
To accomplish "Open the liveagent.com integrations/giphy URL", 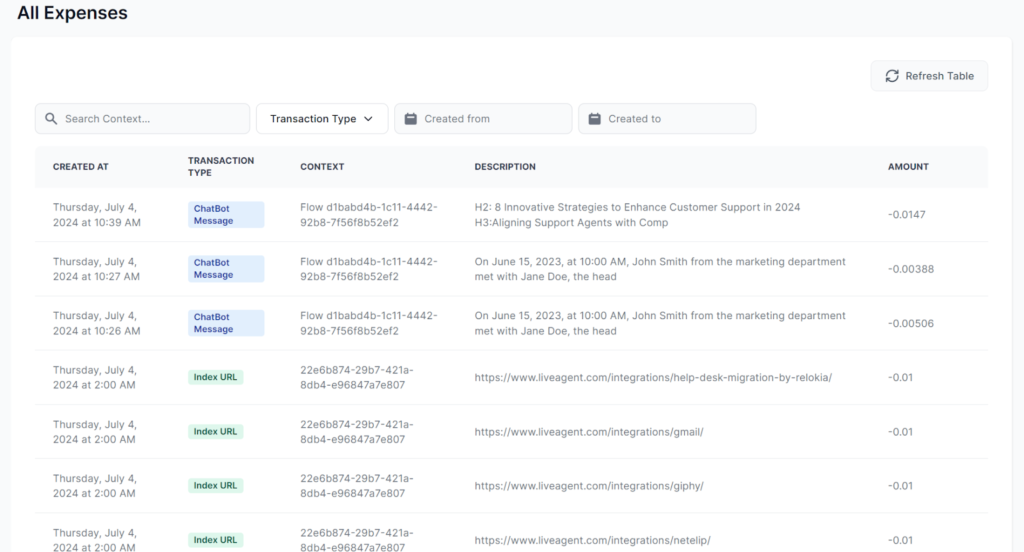I will 589,486.
